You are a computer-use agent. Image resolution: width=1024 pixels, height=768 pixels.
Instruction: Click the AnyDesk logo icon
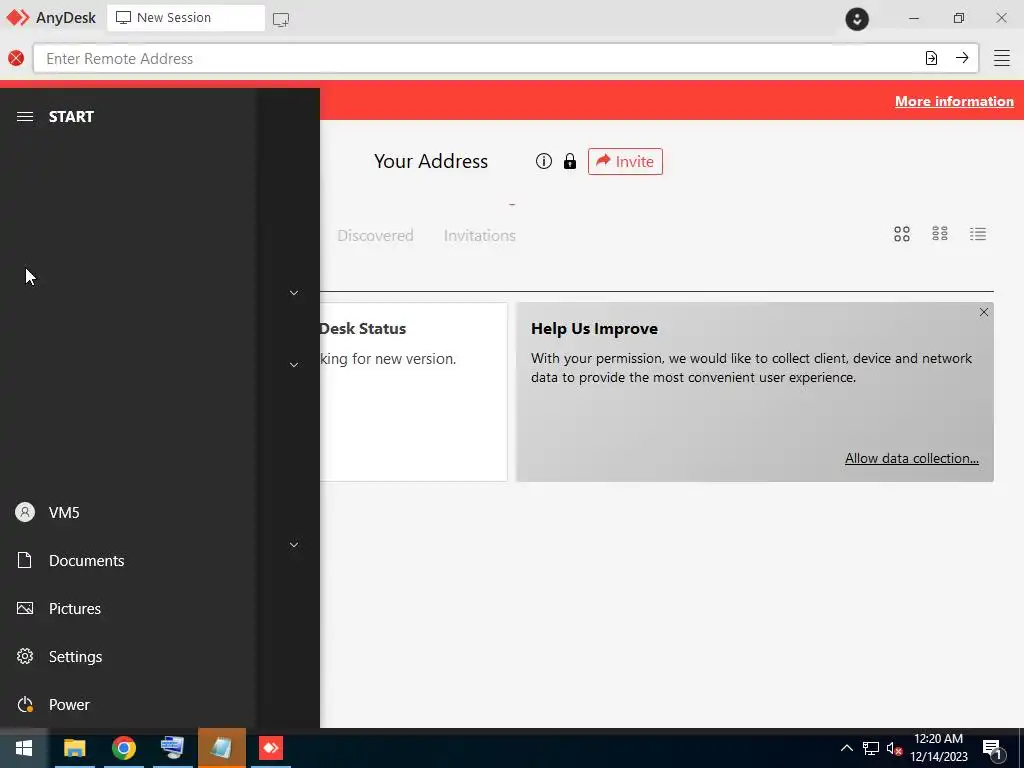(x=18, y=18)
